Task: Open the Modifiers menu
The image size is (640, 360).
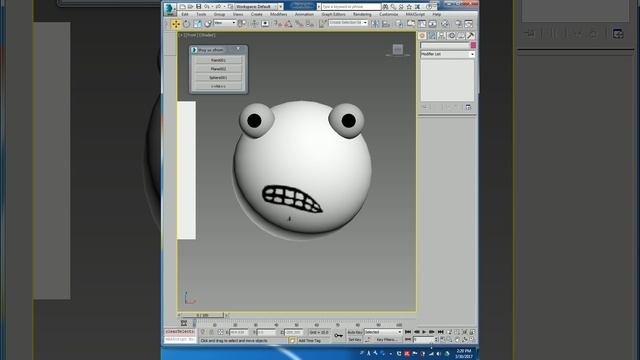Action: pyautogui.click(x=278, y=14)
